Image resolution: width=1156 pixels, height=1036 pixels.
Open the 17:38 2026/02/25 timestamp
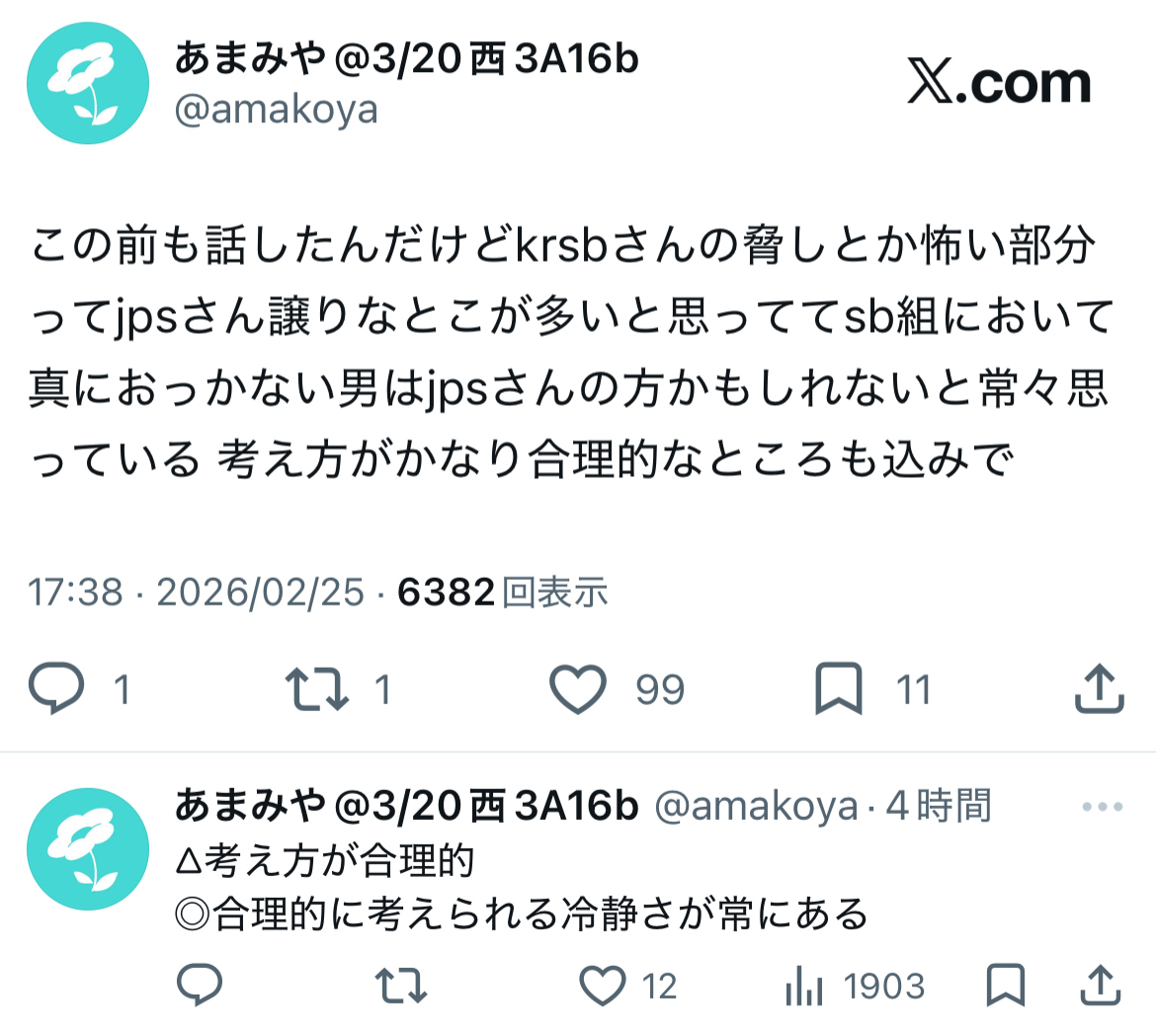pos(196,593)
